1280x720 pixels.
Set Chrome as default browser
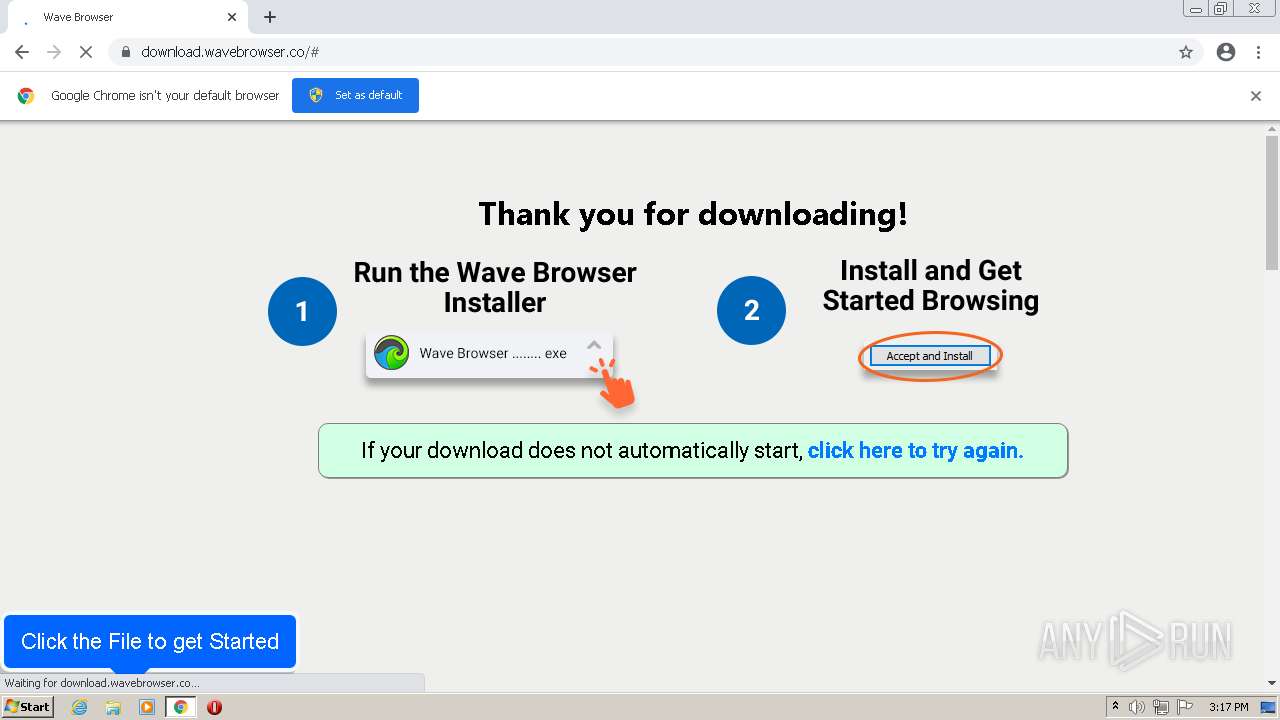click(x=355, y=95)
